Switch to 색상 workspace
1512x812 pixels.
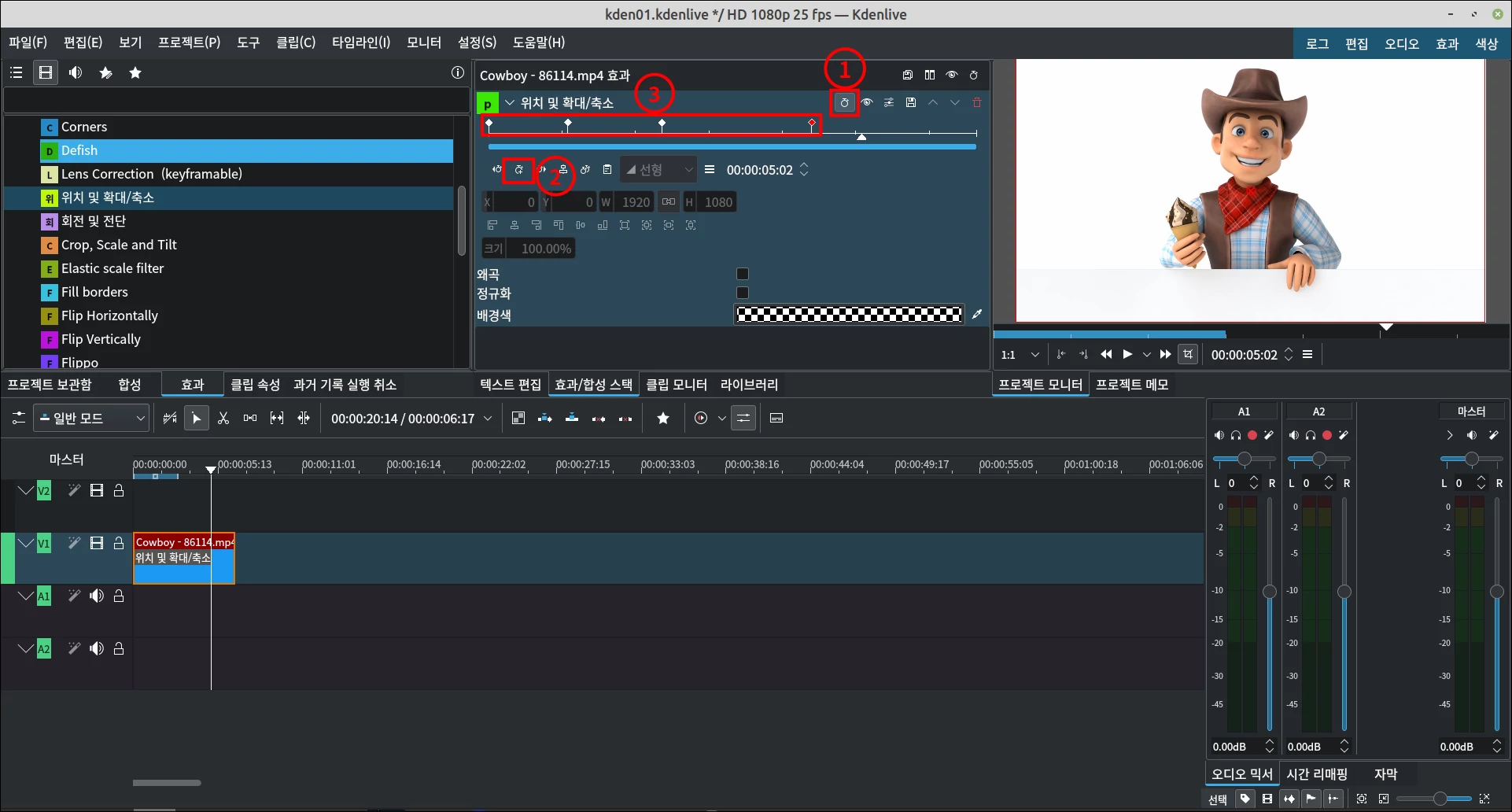1487,44
